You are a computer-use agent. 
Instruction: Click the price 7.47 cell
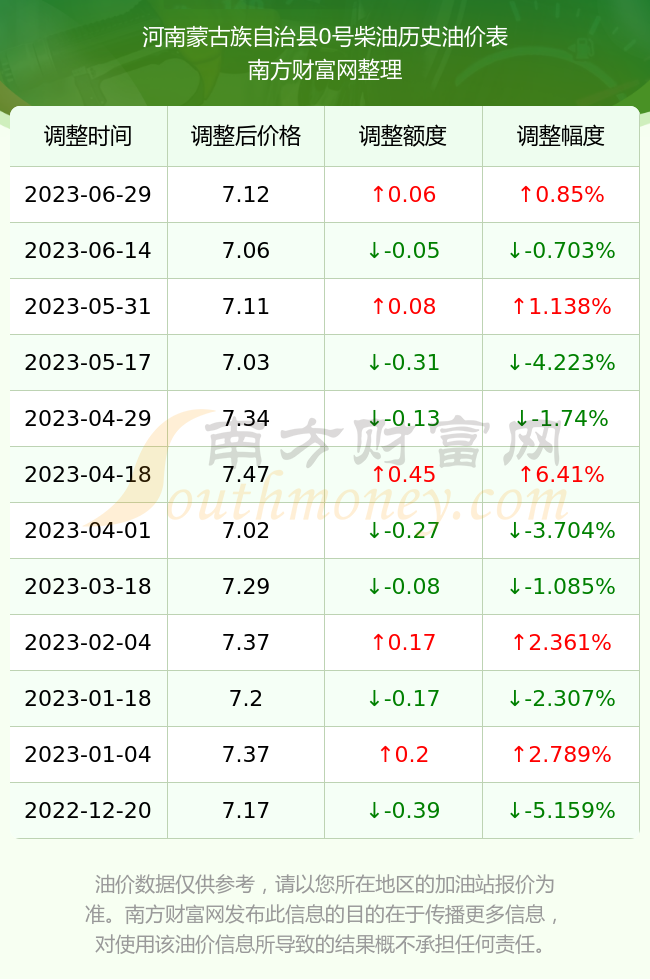click(x=246, y=474)
